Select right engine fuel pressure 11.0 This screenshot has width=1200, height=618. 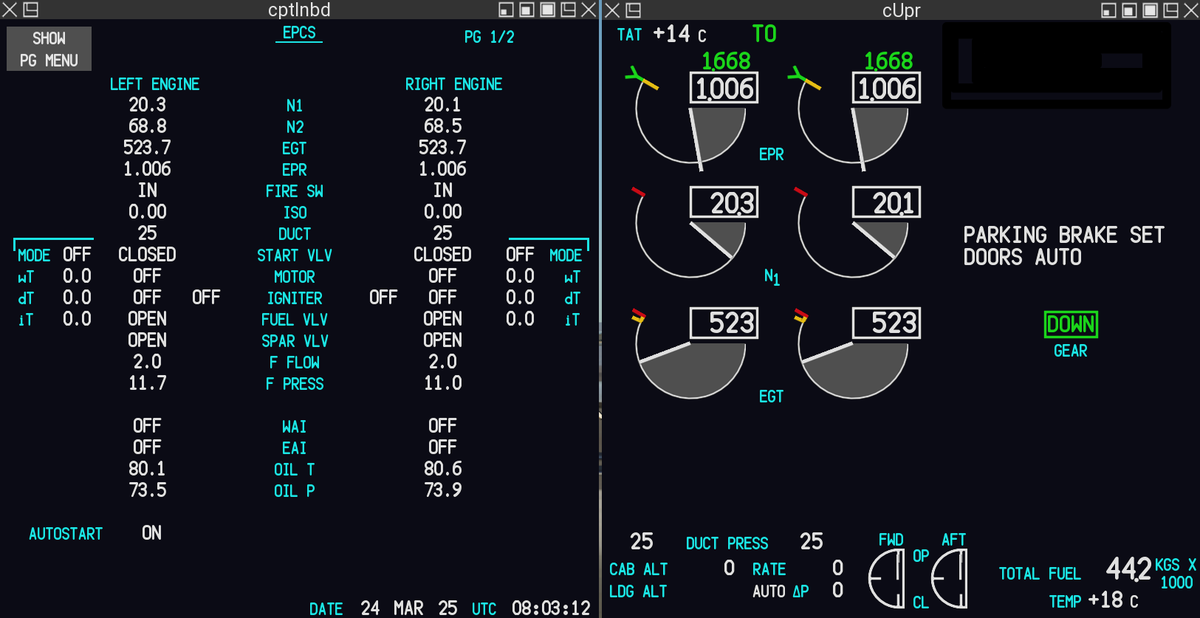click(443, 383)
